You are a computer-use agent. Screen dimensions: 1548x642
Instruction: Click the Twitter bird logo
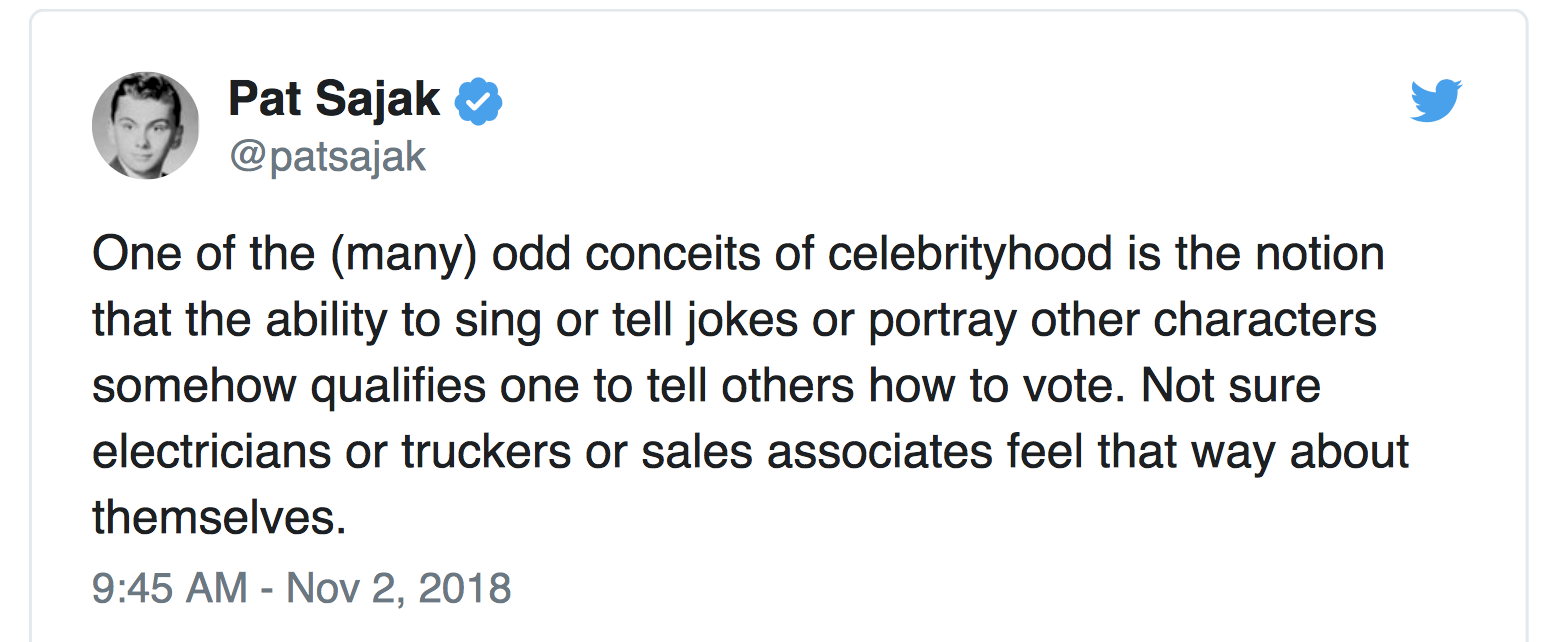pyautogui.click(x=1436, y=100)
